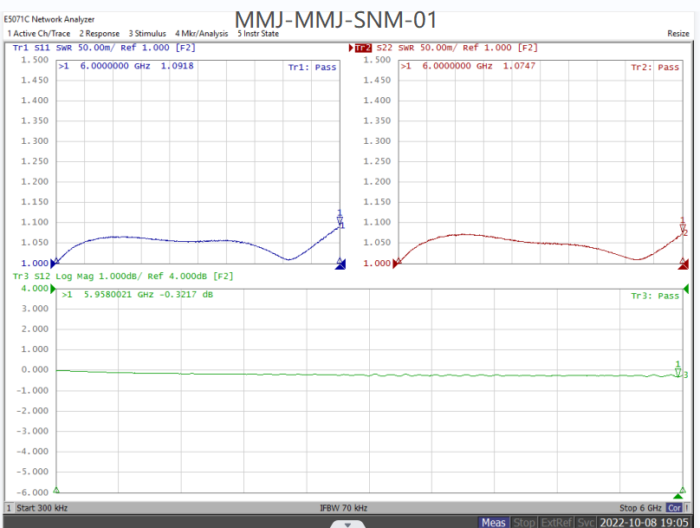Click the blue reference line marker at 1.000 on Tr1
Viewport: 700px width, 528px height.
click(53, 263)
